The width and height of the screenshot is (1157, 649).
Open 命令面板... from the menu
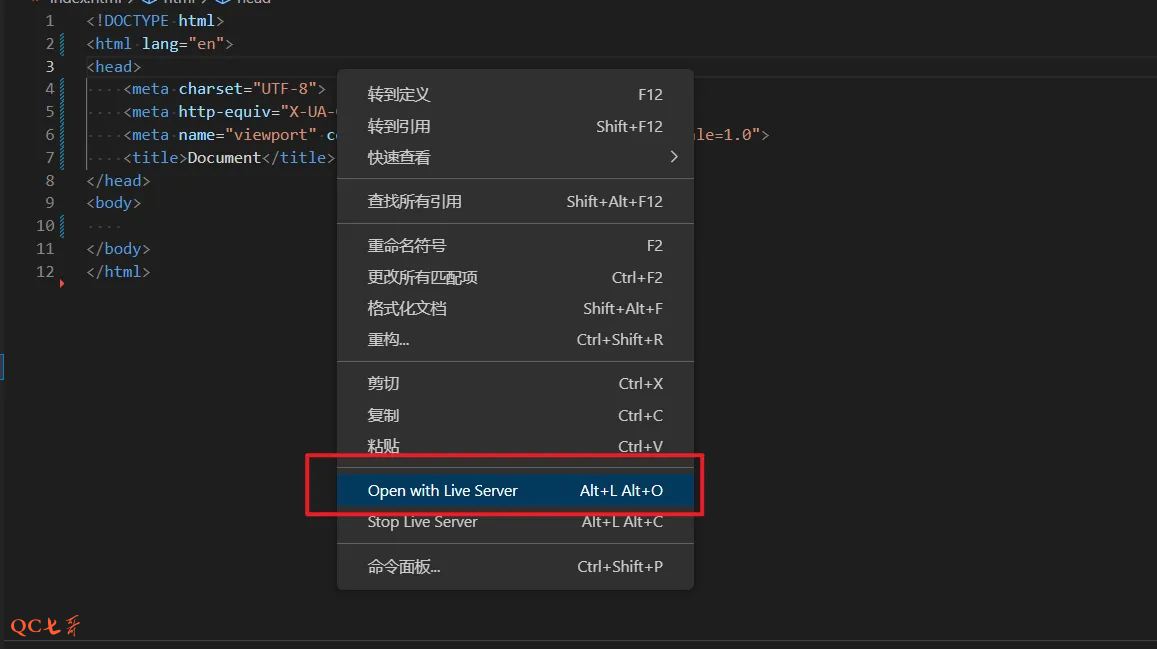click(403, 567)
